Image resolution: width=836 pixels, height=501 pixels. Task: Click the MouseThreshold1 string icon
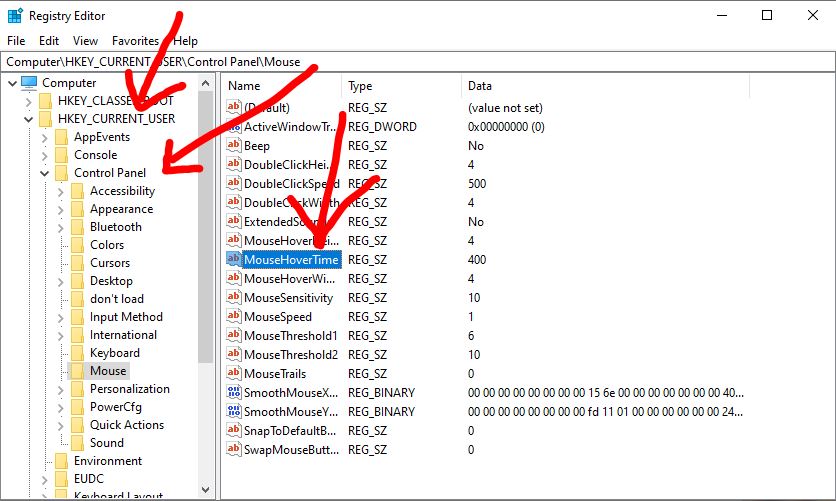[x=234, y=335]
